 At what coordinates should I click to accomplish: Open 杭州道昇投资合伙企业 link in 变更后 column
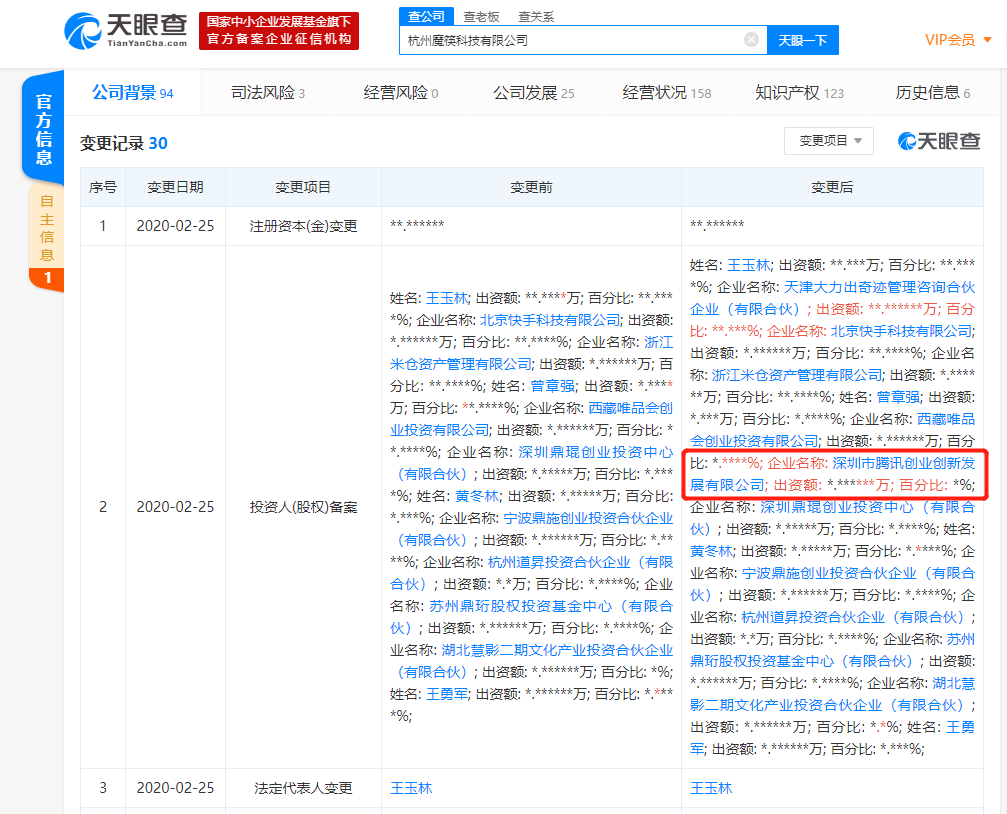click(853, 617)
